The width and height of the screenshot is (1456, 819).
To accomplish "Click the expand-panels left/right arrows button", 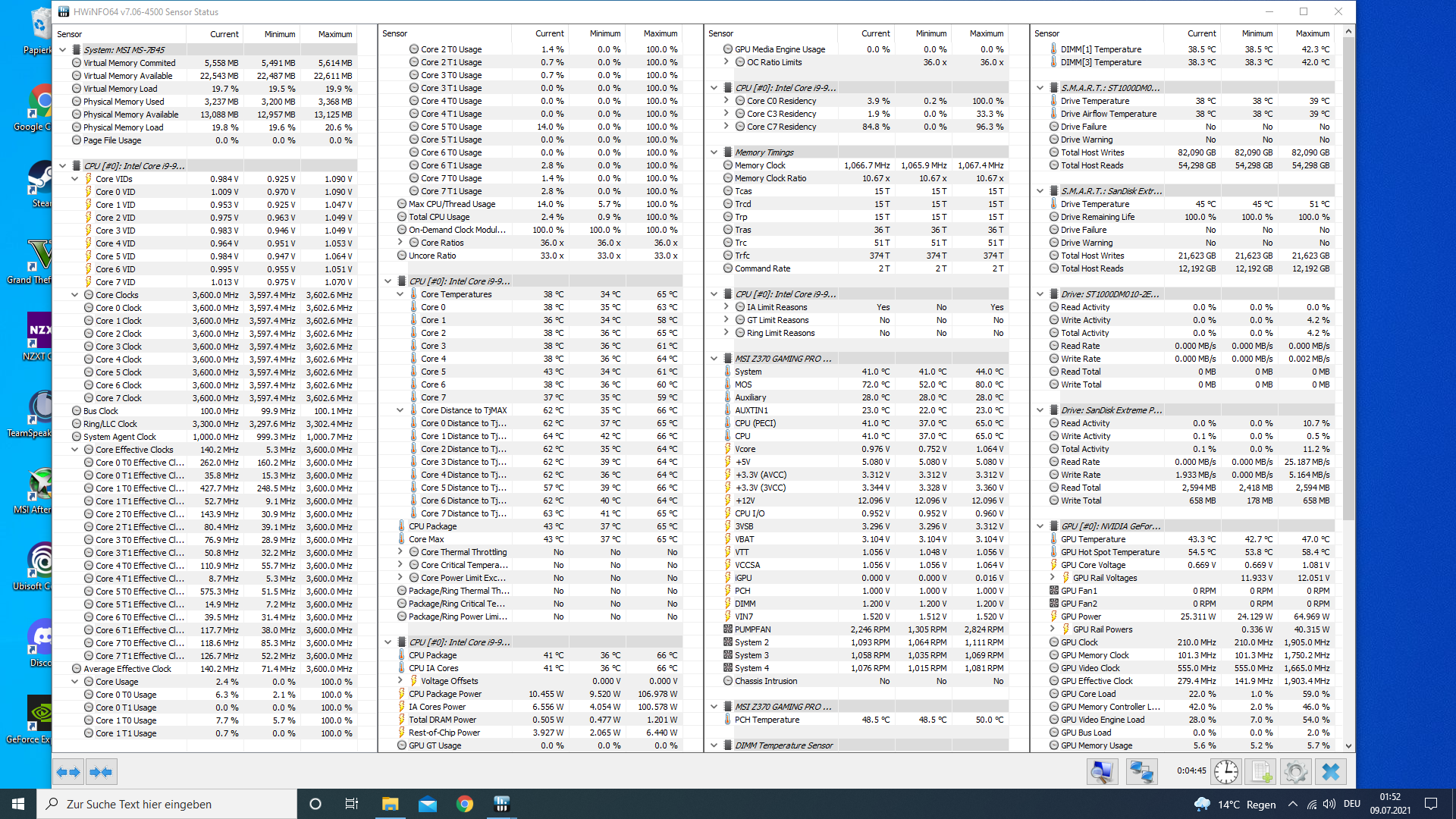I will point(68,772).
